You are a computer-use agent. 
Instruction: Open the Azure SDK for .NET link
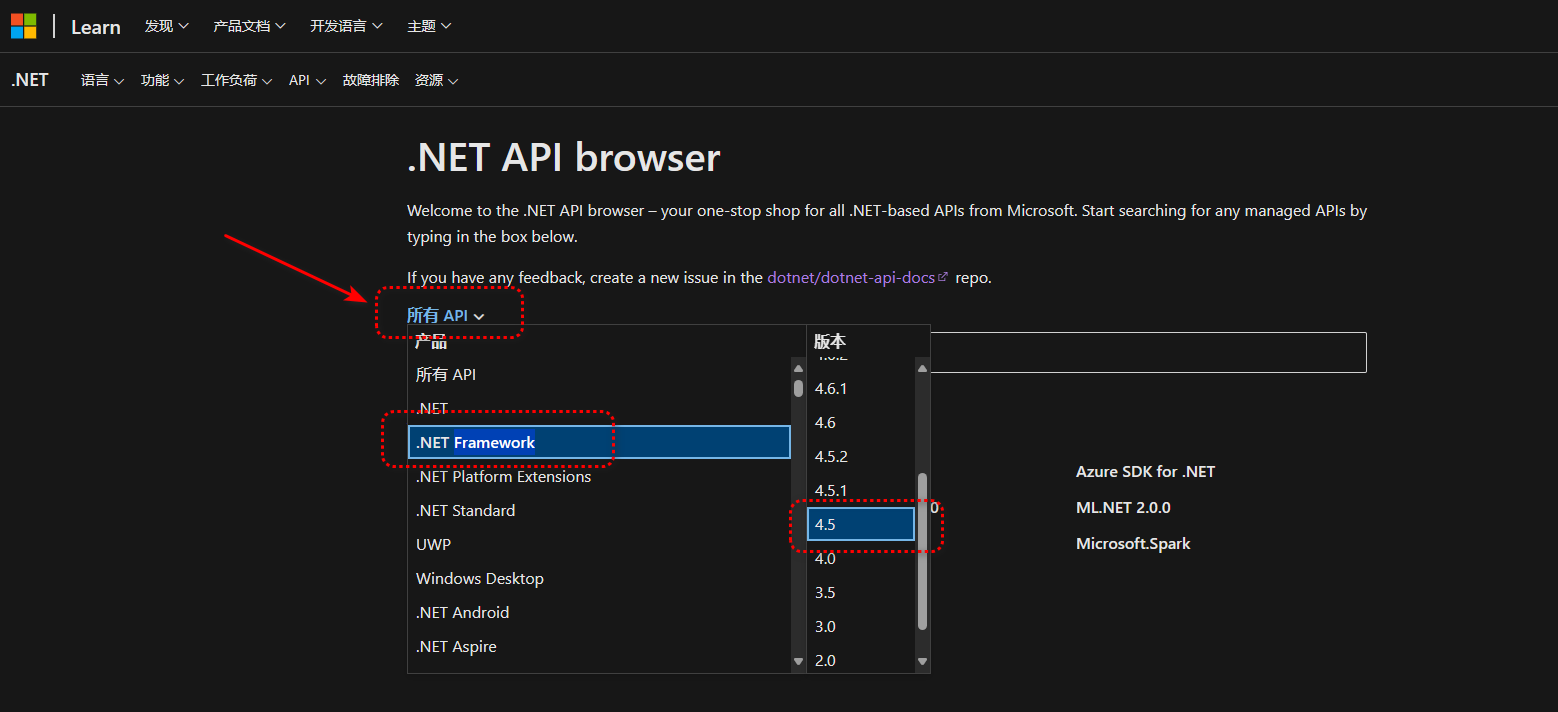click(x=1145, y=472)
